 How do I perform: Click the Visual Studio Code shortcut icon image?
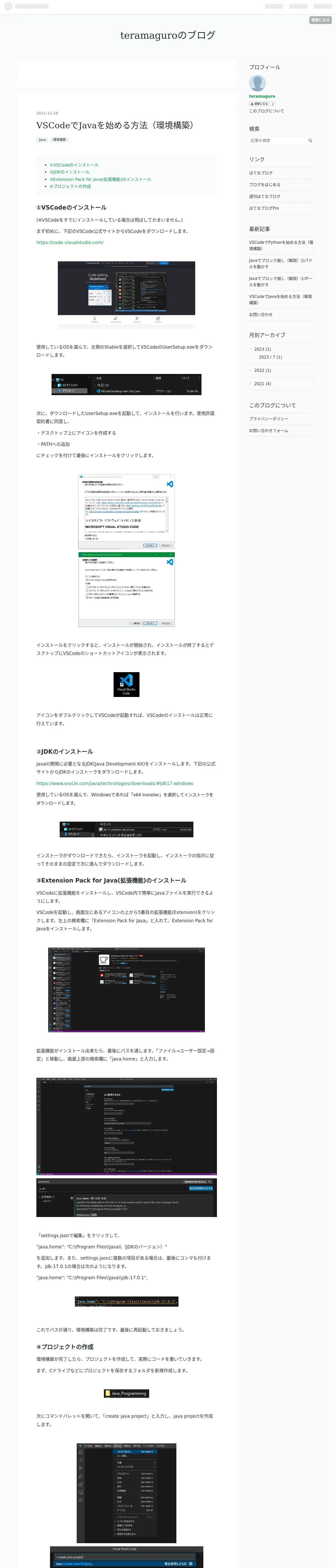point(126,684)
